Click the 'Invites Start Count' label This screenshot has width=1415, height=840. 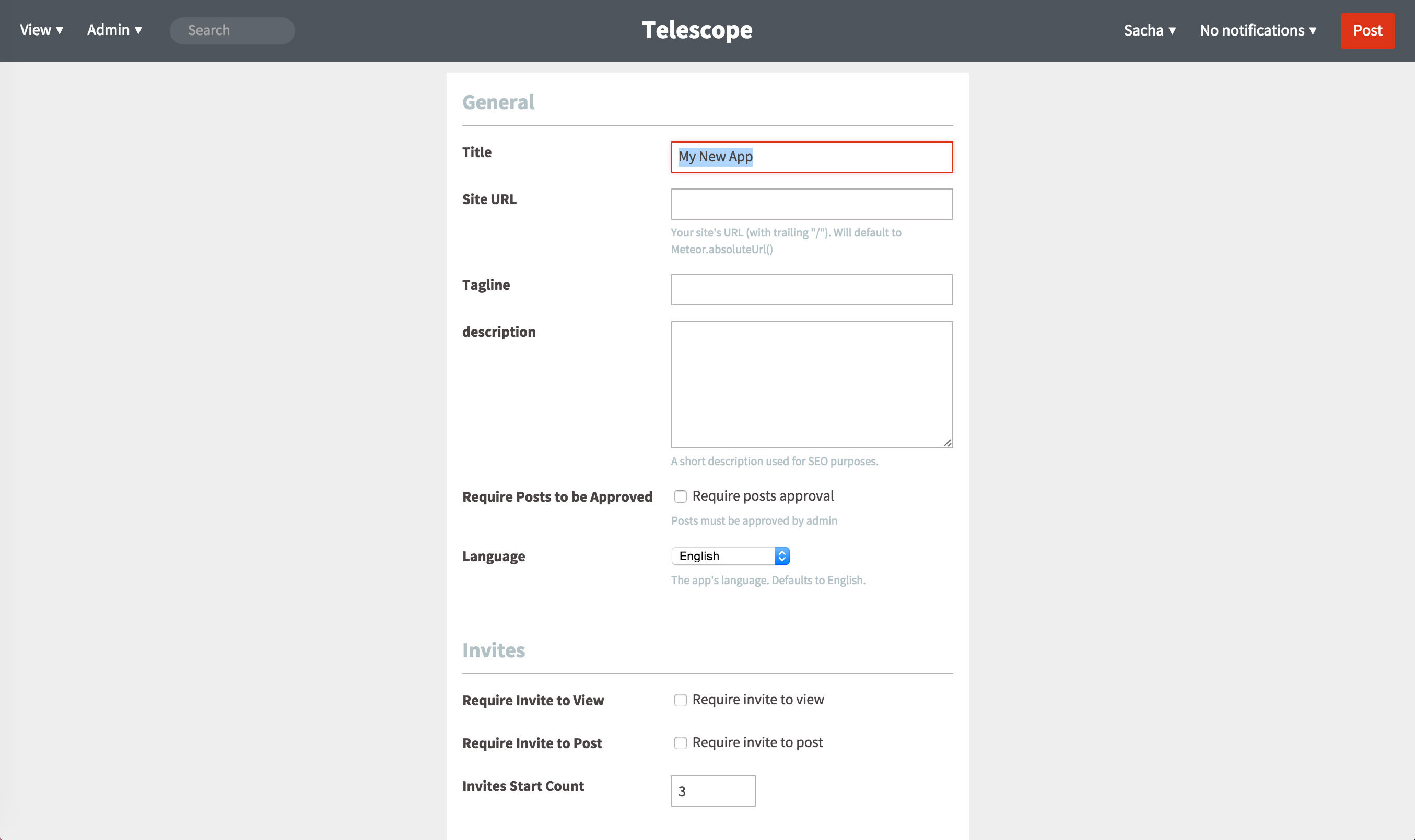coord(523,786)
